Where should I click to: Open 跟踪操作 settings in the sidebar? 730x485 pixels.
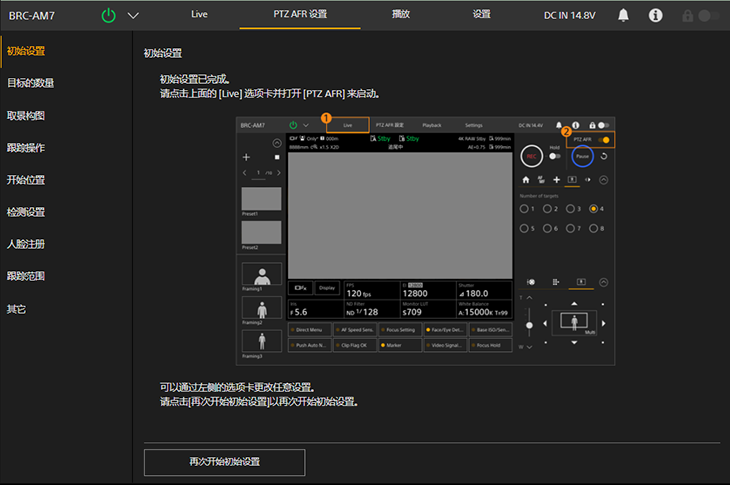26,147
